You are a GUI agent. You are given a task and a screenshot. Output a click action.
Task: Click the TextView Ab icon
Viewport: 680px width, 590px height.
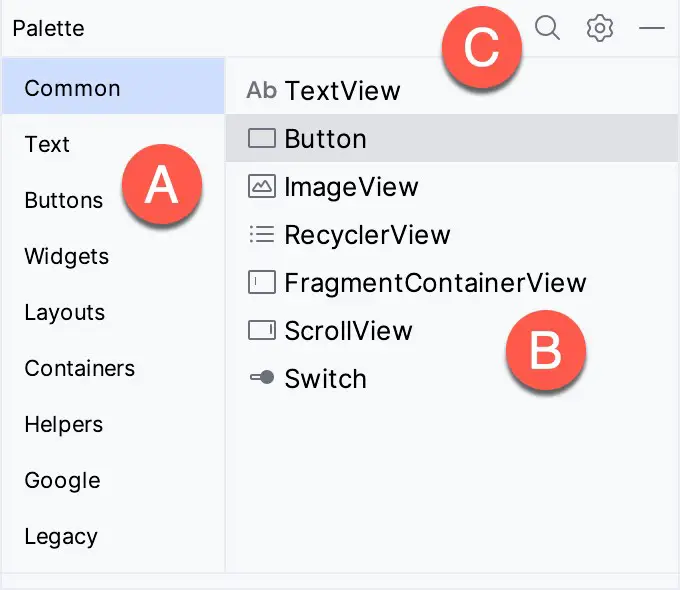(x=262, y=90)
